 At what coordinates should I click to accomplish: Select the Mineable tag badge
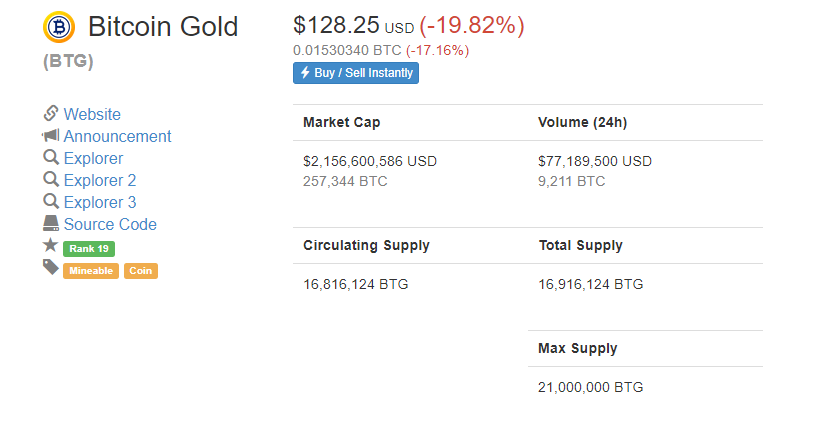[x=91, y=271]
